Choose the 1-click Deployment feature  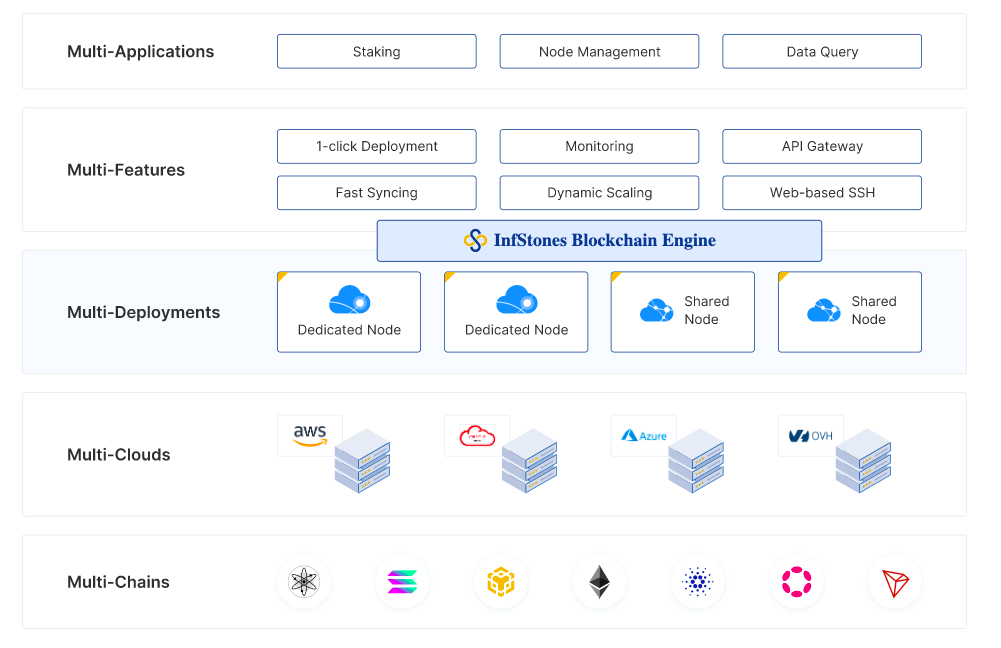376,146
